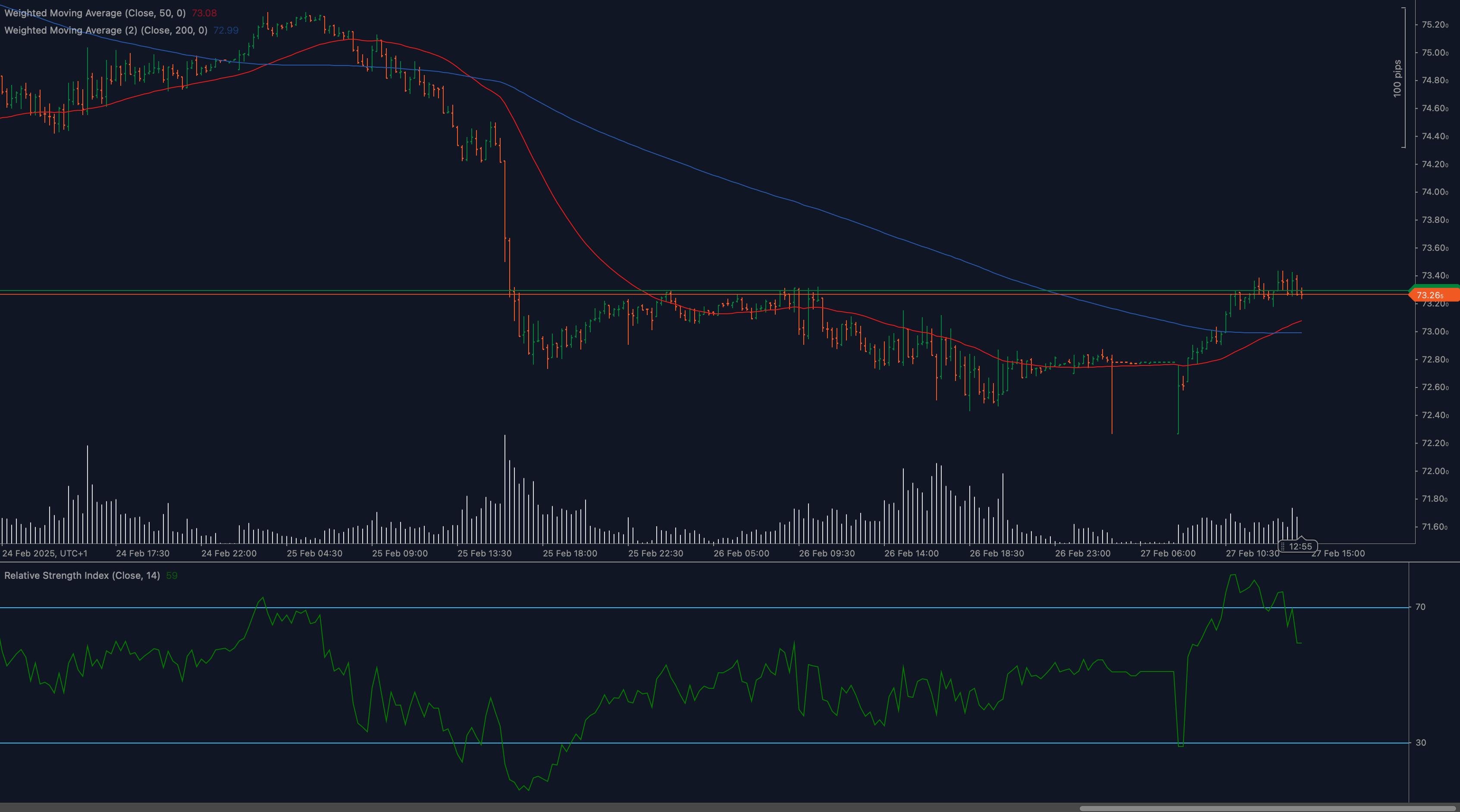Click the 74.00 price axis label
Screen dimensions: 1460x812
coord(1435,192)
